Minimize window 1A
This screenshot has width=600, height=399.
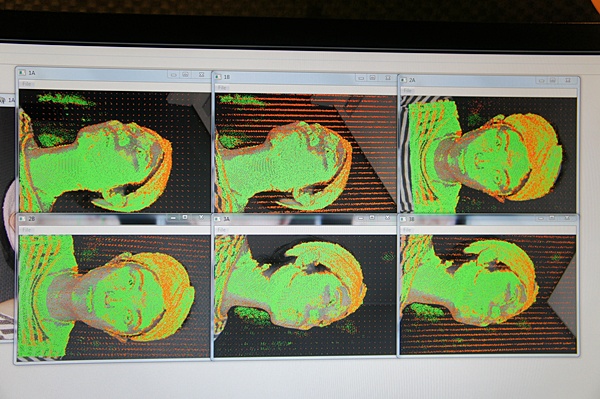[x=174, y=75]
